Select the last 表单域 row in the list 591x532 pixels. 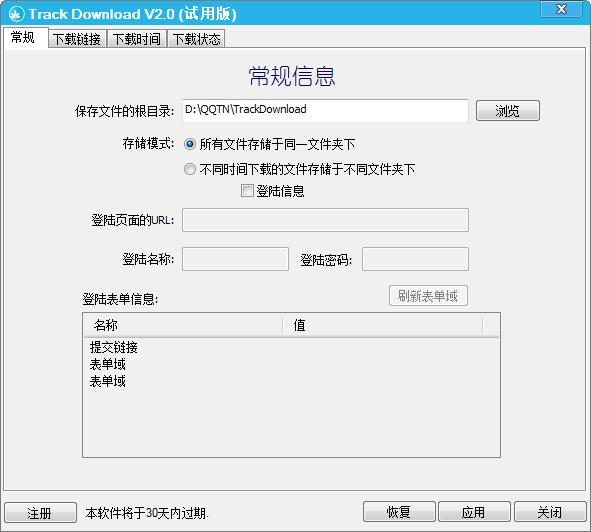tap(108, 381)
